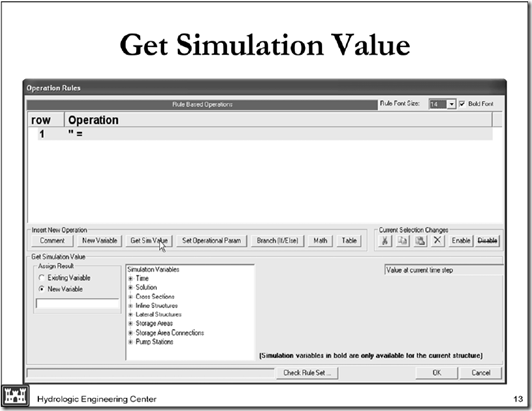This screenshot has width=532, height=411.
Task: Click the Operation Rules title bar
Action: pos(265,88)
